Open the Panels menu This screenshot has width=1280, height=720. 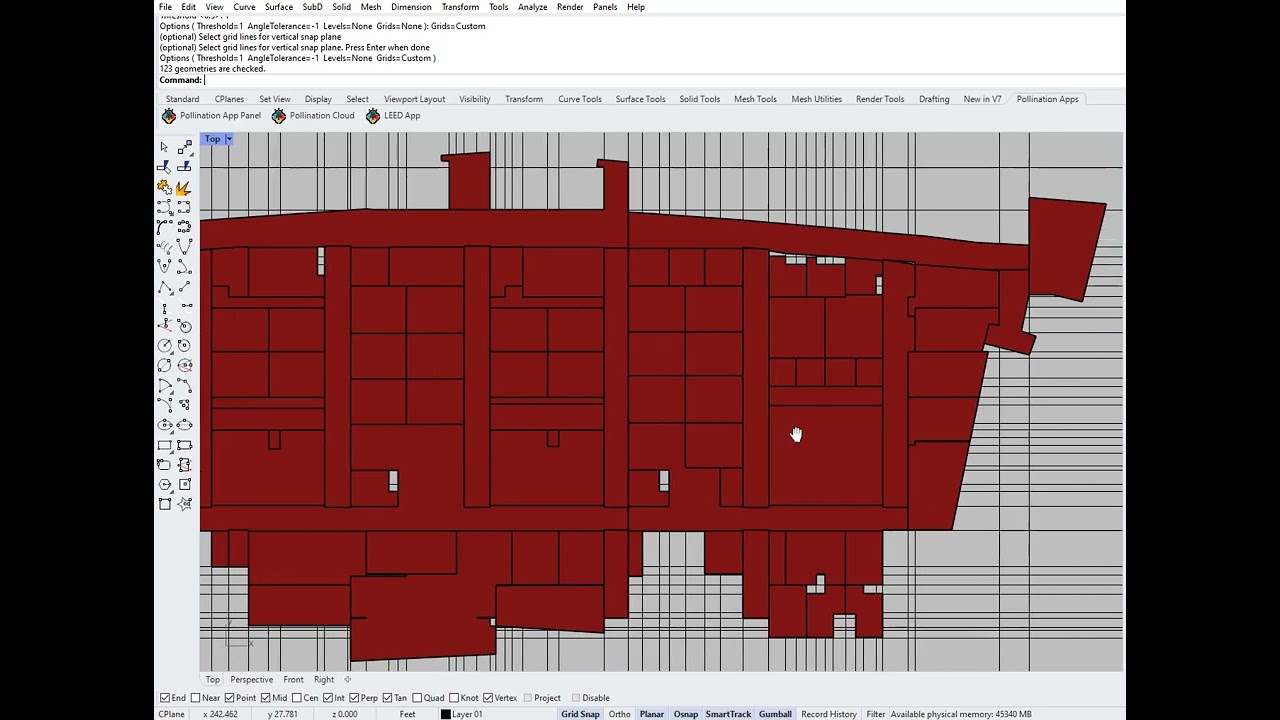pos(605,7)
